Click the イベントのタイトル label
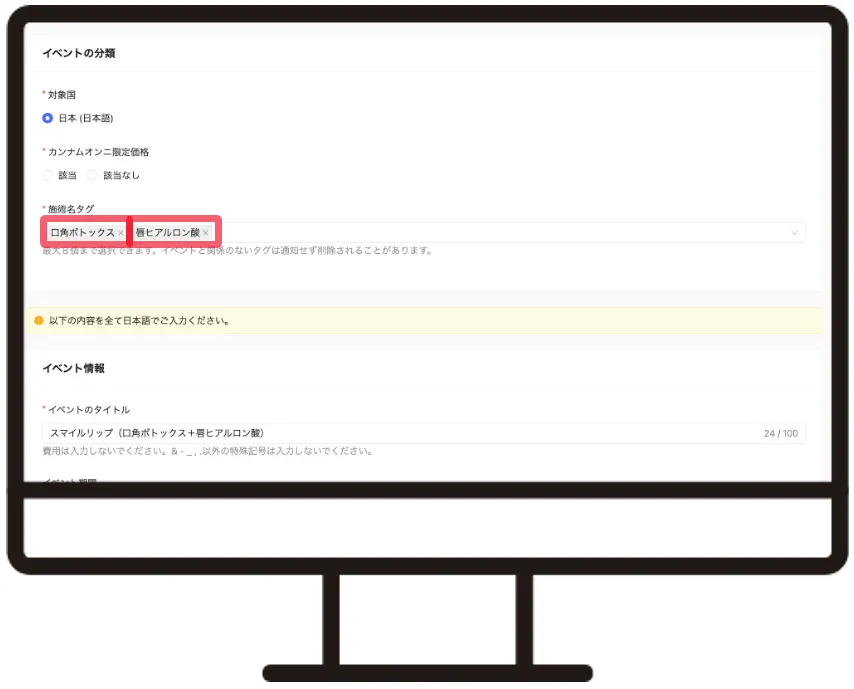Viewport: 854px width, 689px height. click(x=89, y=410)
